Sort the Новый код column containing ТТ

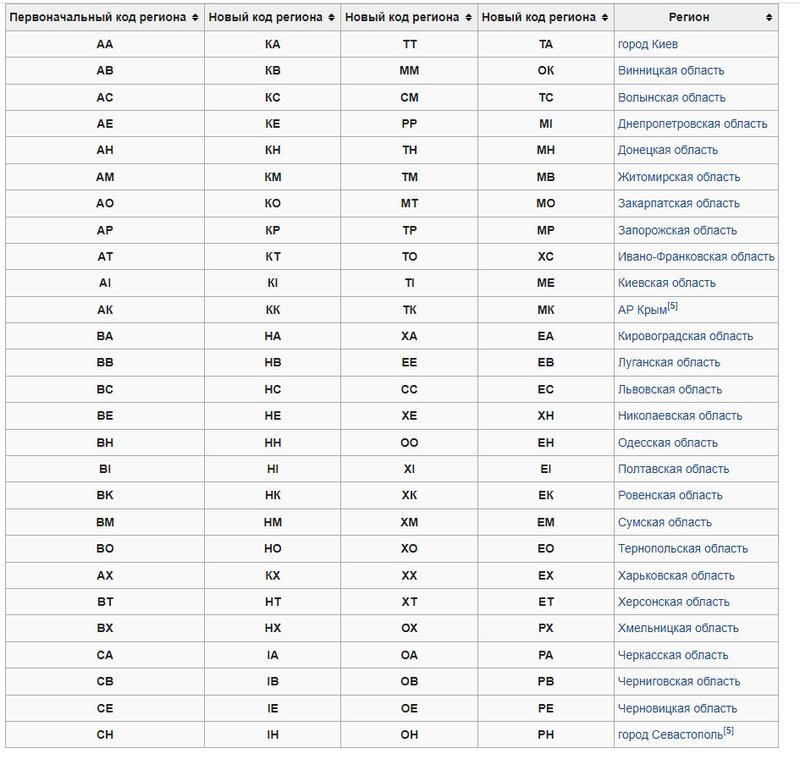467,18
